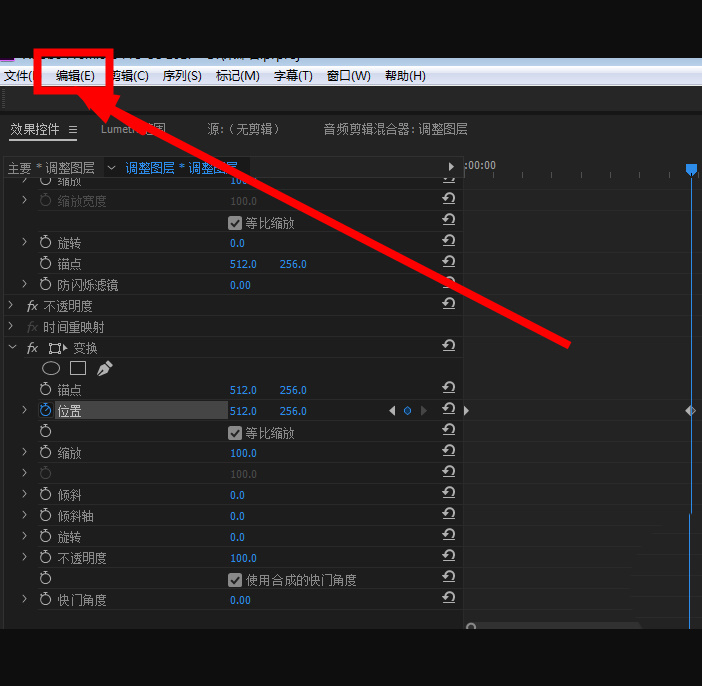The width and height of the screenshot is (702, 686).
Task: Expand the 缩放宽度 property in Motion
Action: [x=25, y=200]
